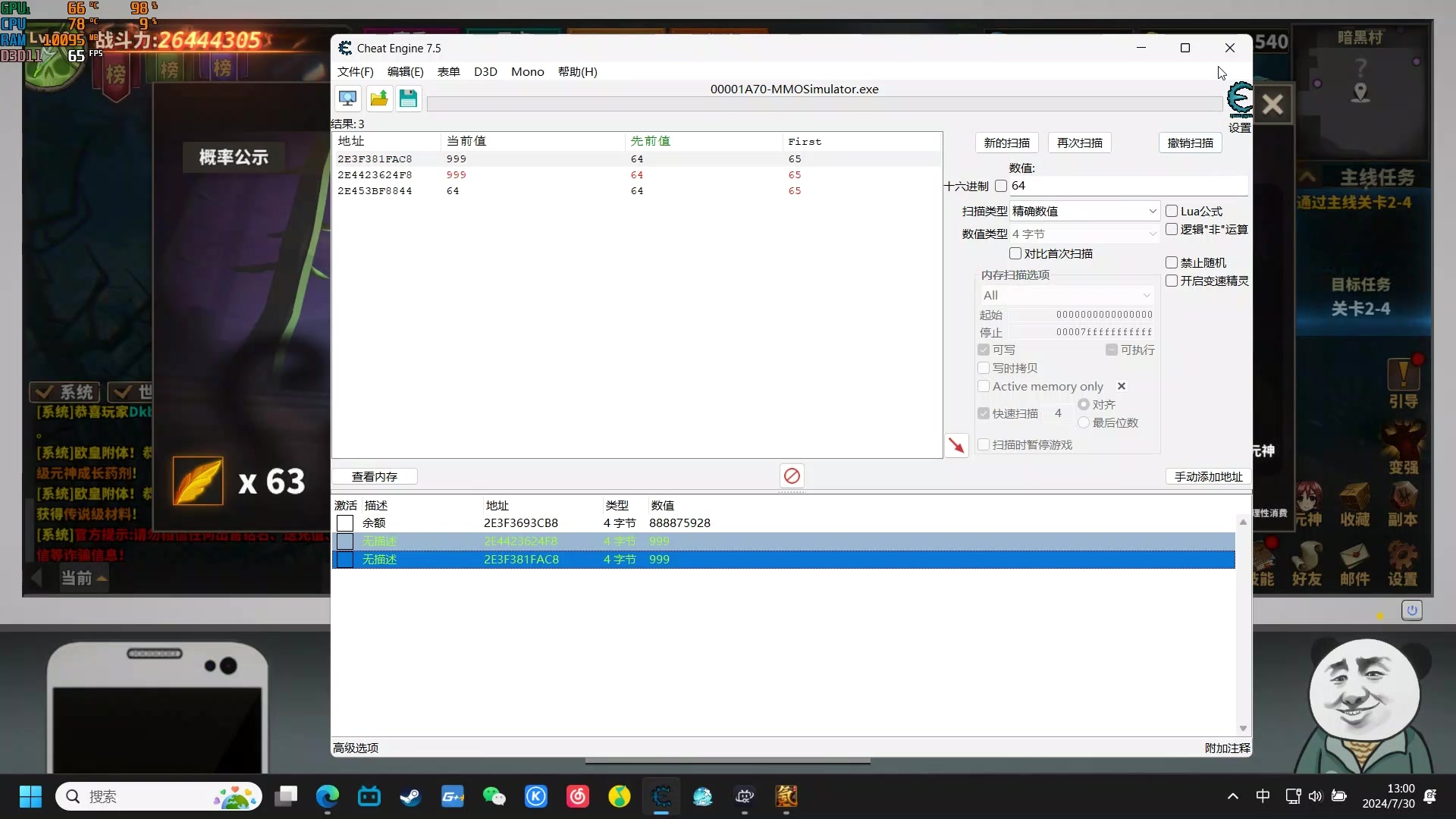Open 编辑 (Edit) menu
This screenshot has width=1456, height=819.
pyautogui.click(x=405, y=71)
